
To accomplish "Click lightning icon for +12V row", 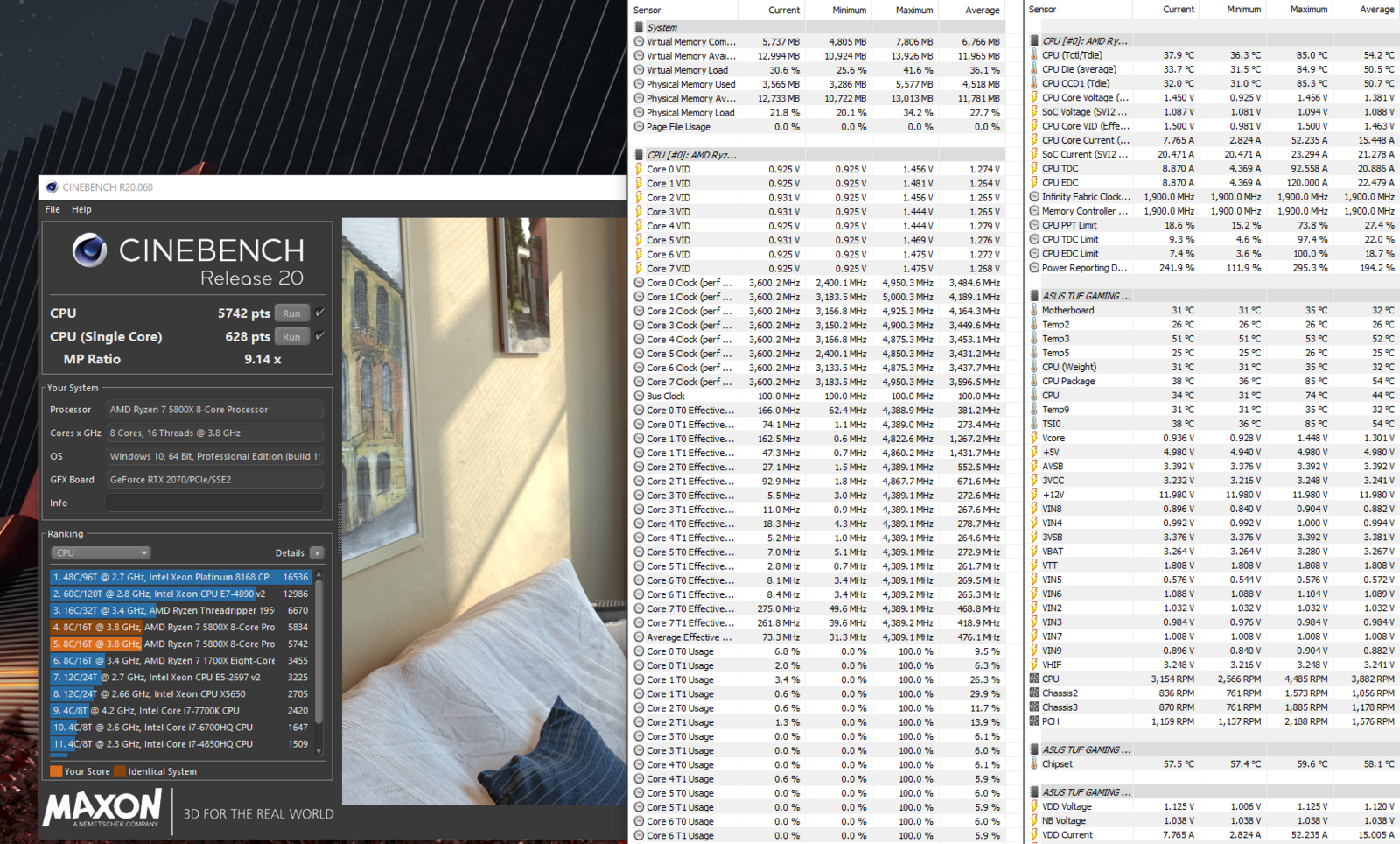I will tap(1034, 495).
